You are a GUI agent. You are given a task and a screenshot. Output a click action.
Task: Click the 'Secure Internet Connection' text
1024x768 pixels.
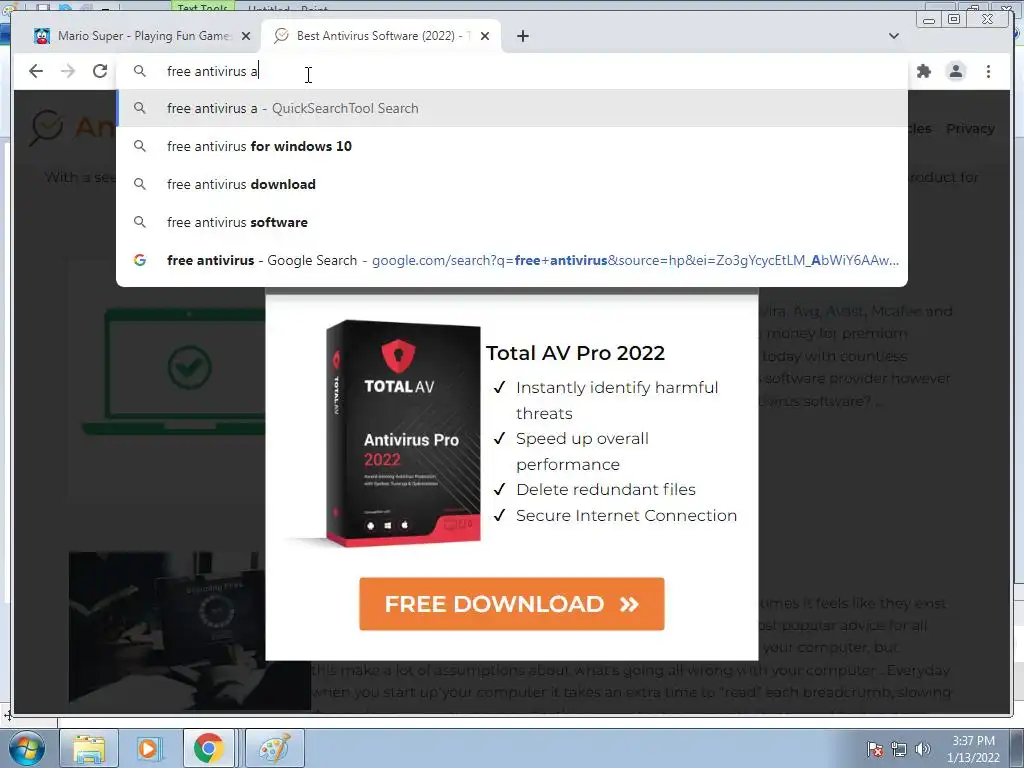pyautogui.click(x=626, y=515)
